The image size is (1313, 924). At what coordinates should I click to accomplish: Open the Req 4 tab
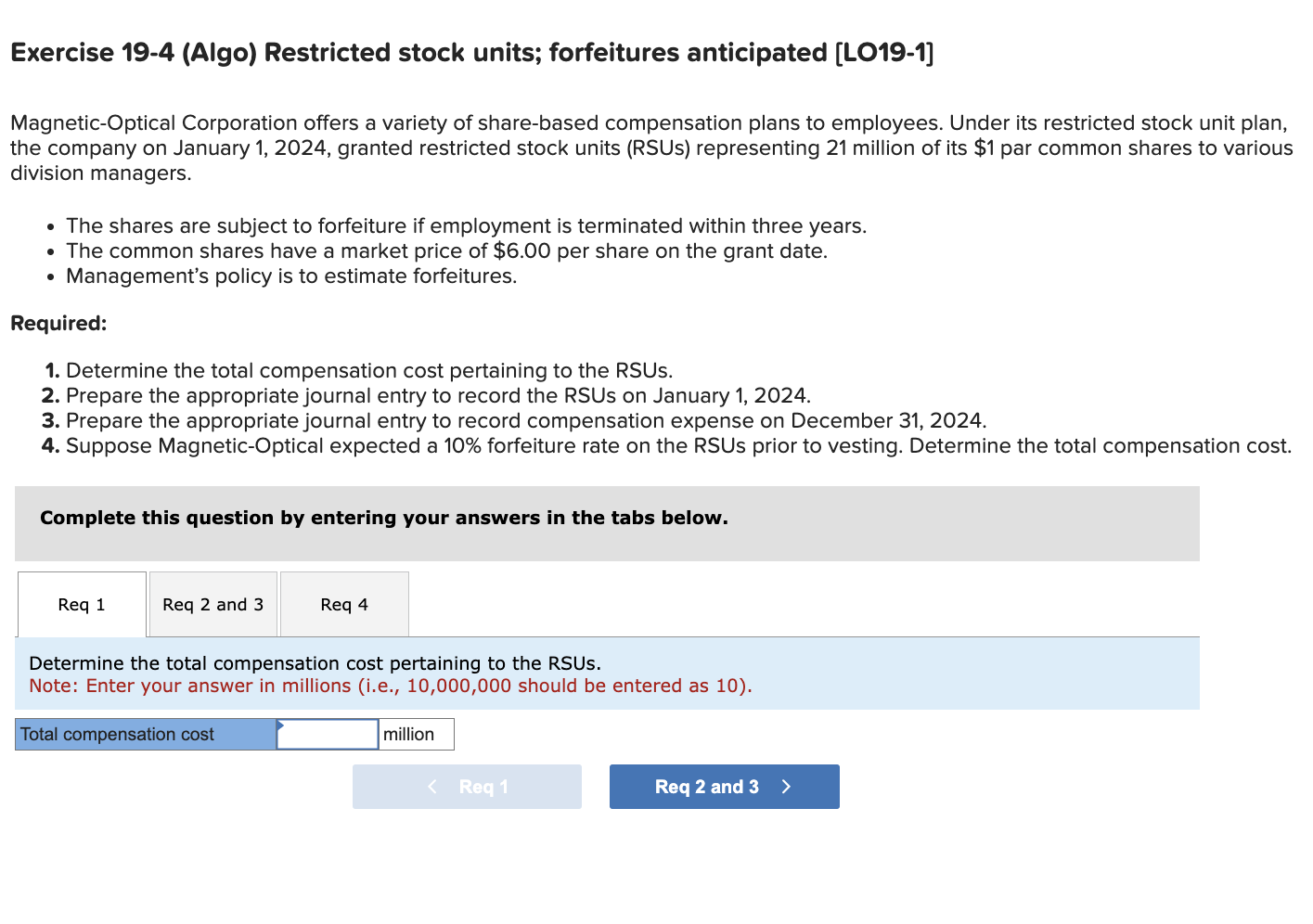coord(343,604)
